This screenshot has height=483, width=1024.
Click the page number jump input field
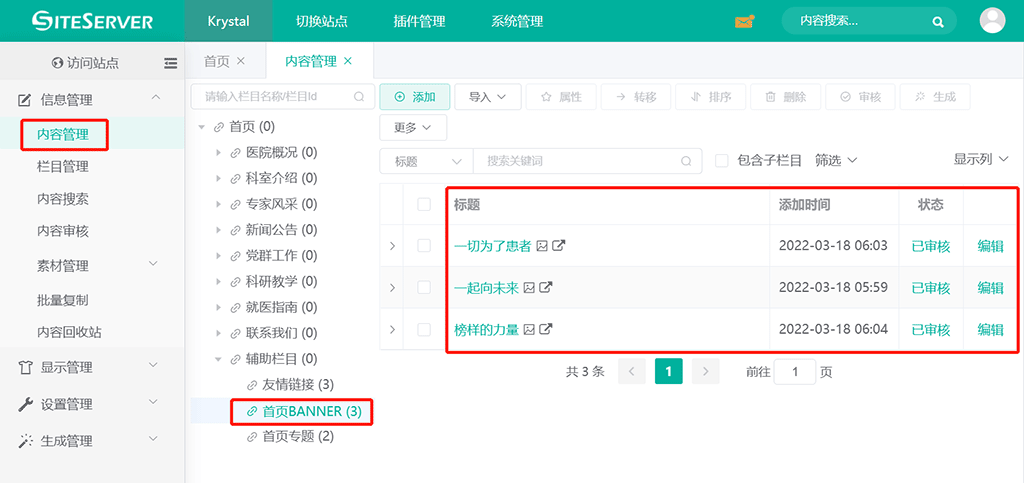[795, 372]
